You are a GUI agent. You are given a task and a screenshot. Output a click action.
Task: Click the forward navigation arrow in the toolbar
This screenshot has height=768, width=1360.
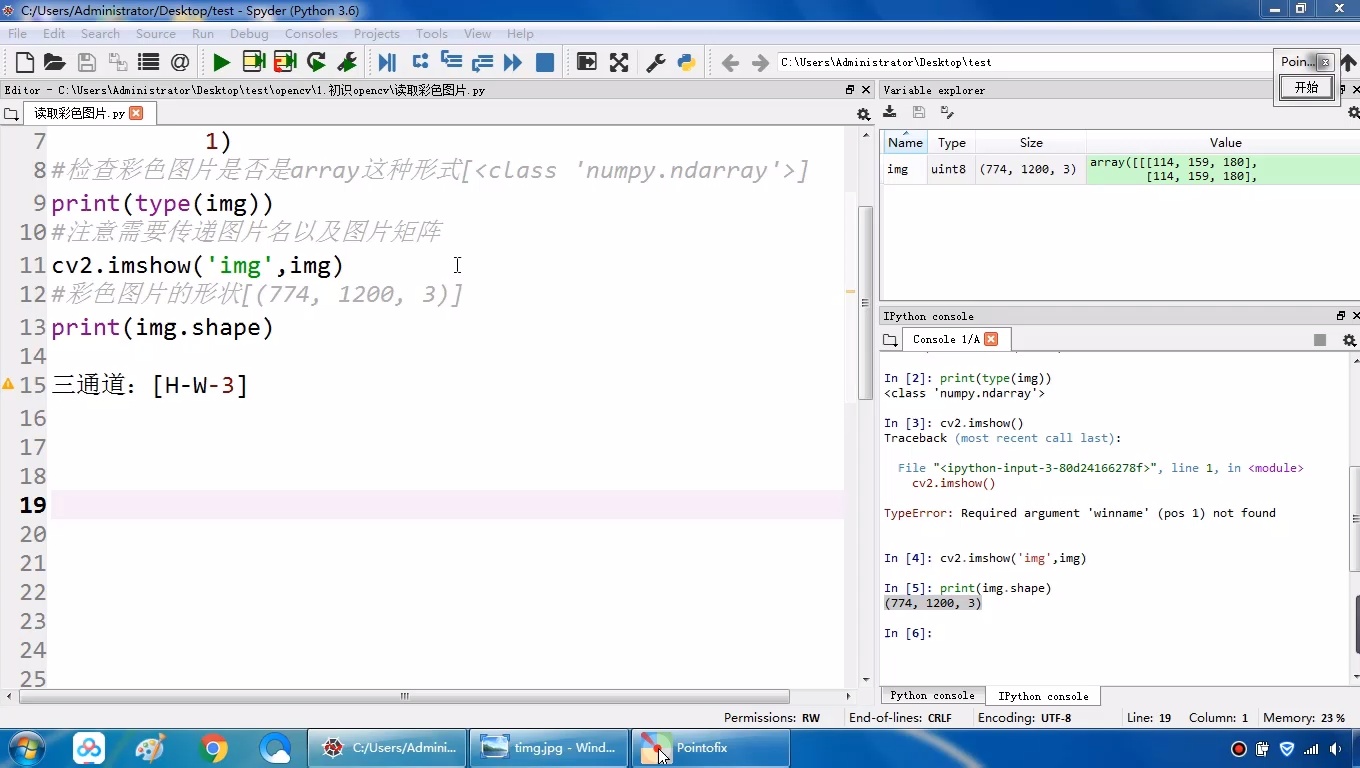(757, 62)
